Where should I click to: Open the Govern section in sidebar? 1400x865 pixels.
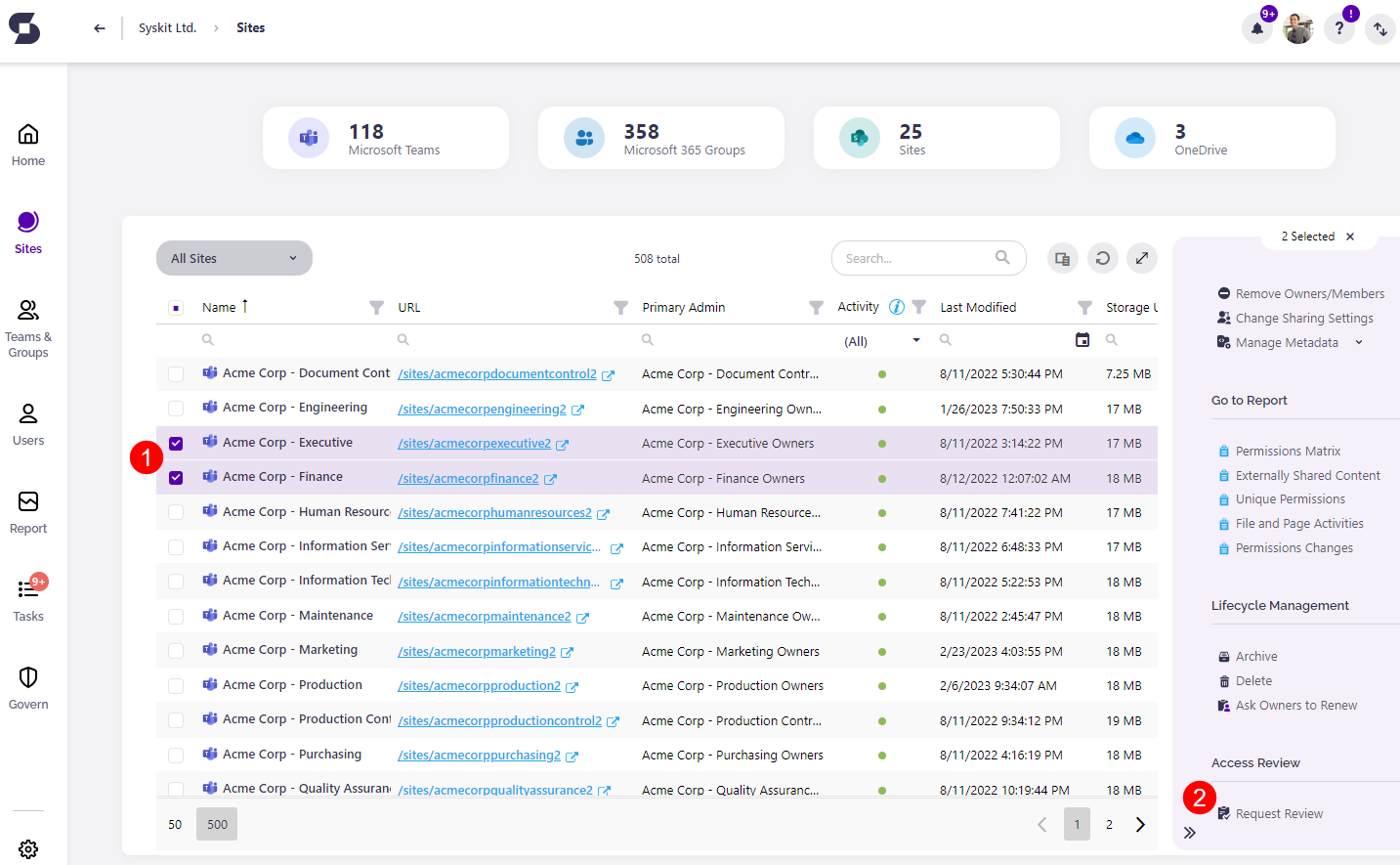28,687
